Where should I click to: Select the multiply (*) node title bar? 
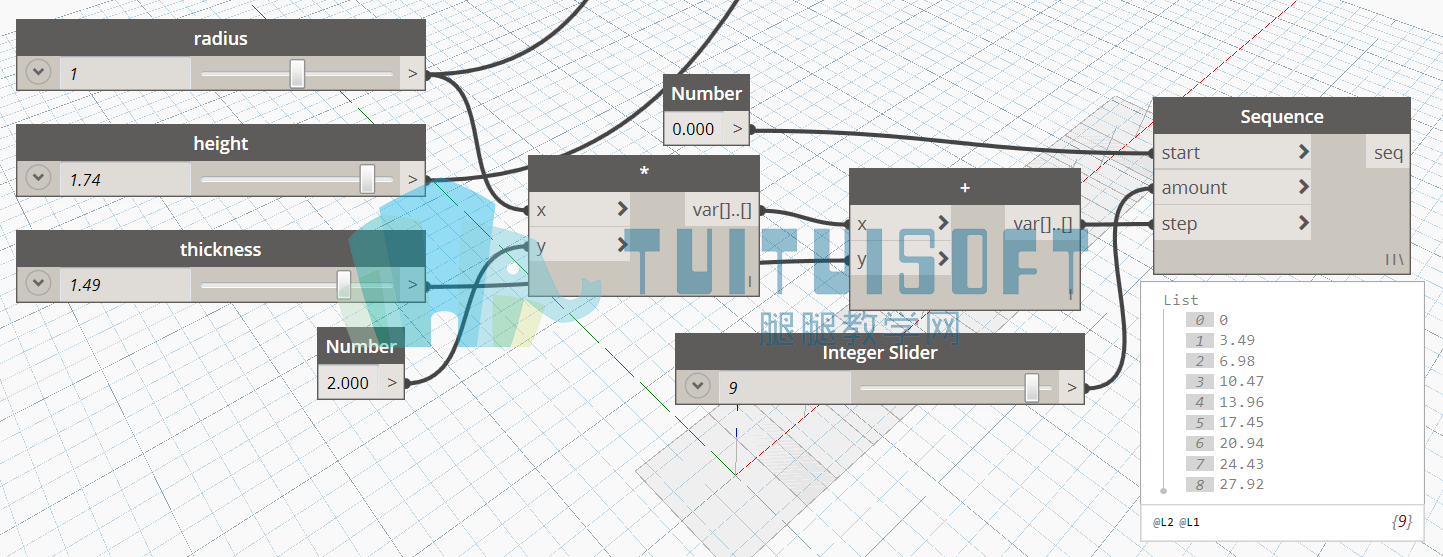click(644, 174)
